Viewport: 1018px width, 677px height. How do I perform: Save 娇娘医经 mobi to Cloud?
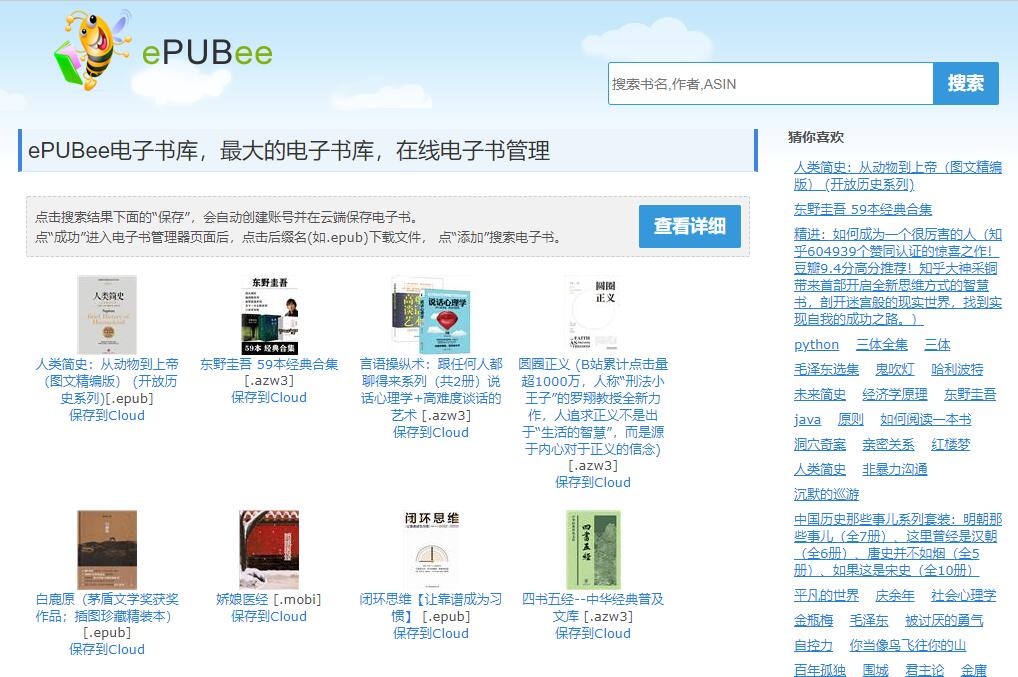269,616
